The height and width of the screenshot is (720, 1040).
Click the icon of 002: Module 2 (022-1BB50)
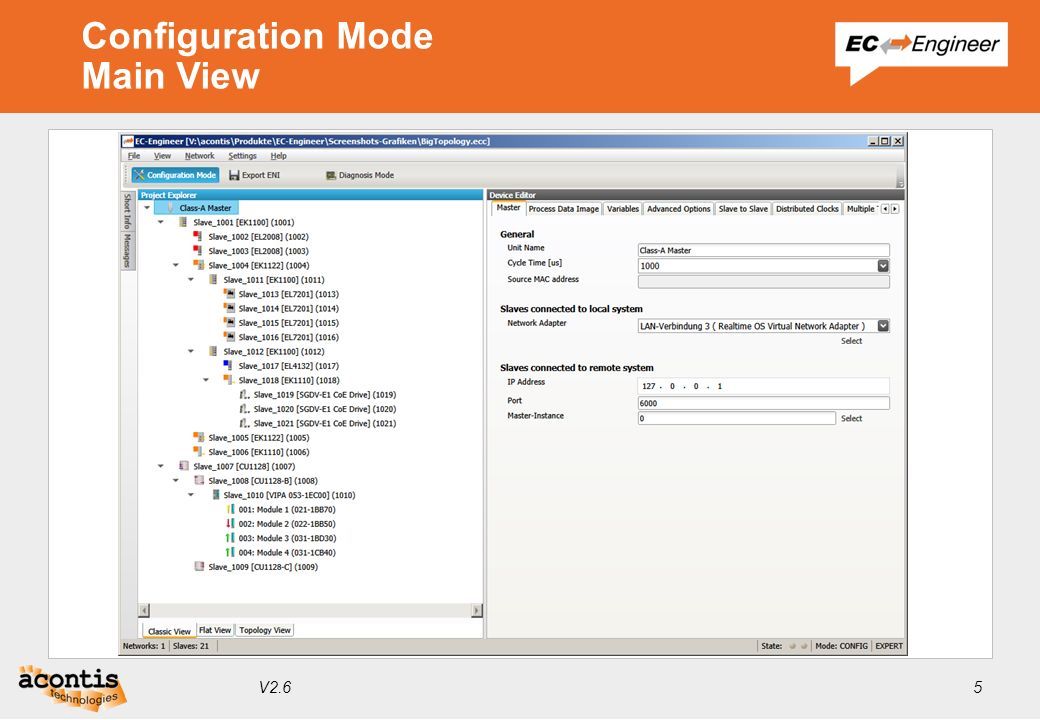[229, 524]
